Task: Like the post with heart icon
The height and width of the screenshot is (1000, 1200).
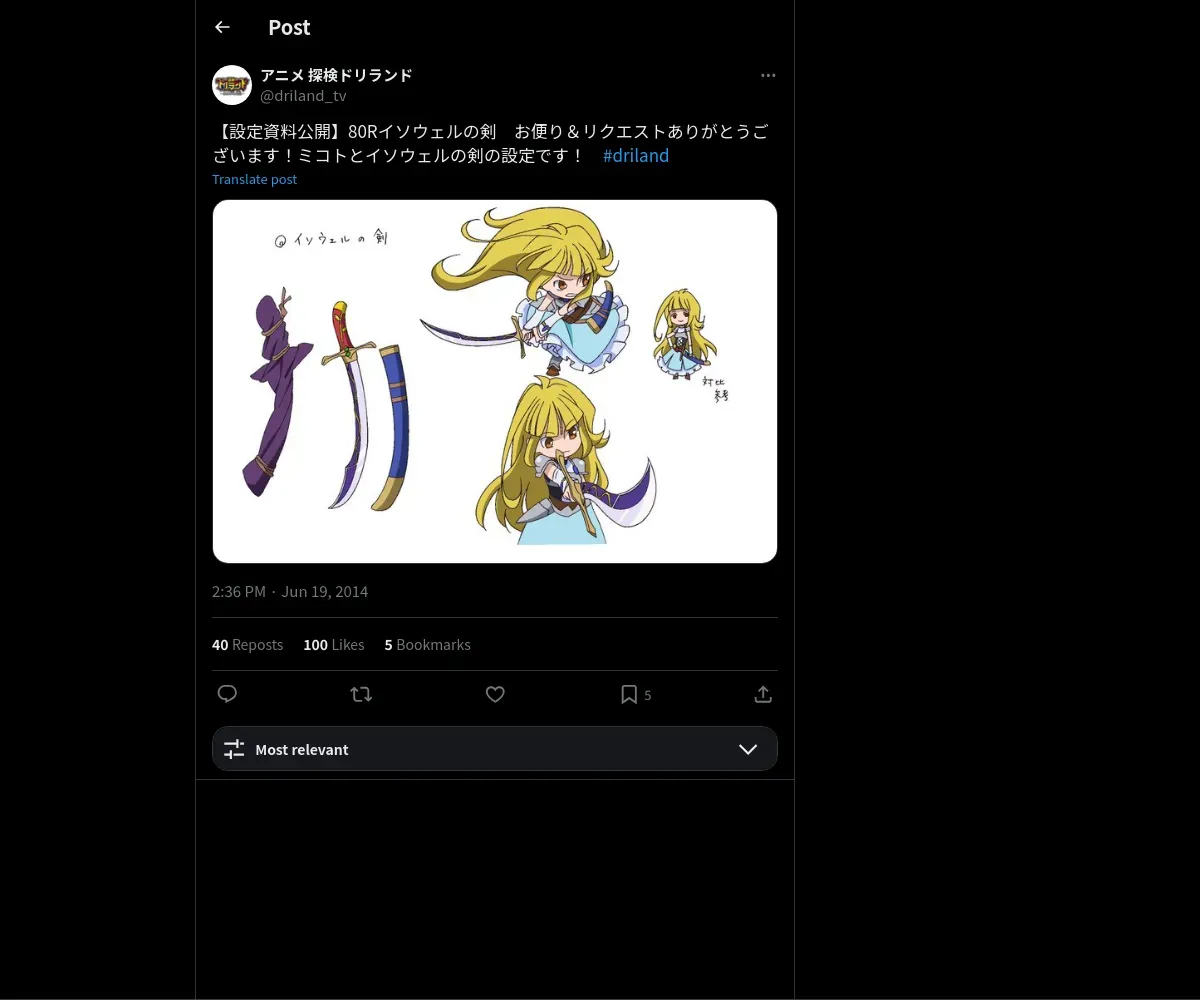Action: [495, 694]
